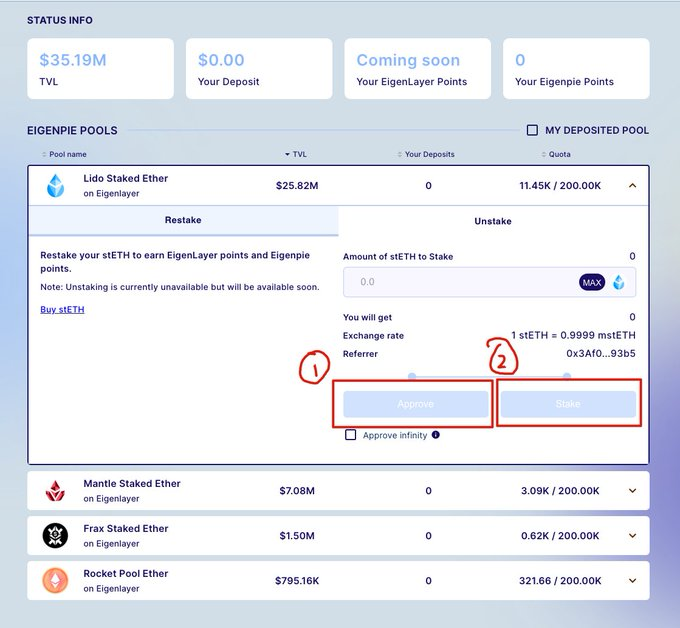Screen dimensions: 680x628
Task: Switch to the Restake tab
Action: click(x=183, y=220)
